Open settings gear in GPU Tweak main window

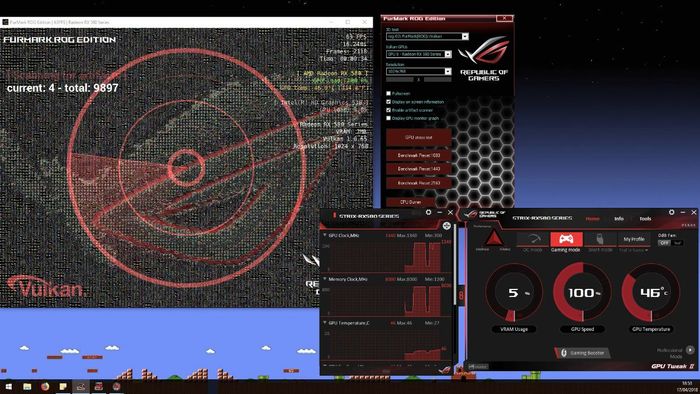click(671, 212)
